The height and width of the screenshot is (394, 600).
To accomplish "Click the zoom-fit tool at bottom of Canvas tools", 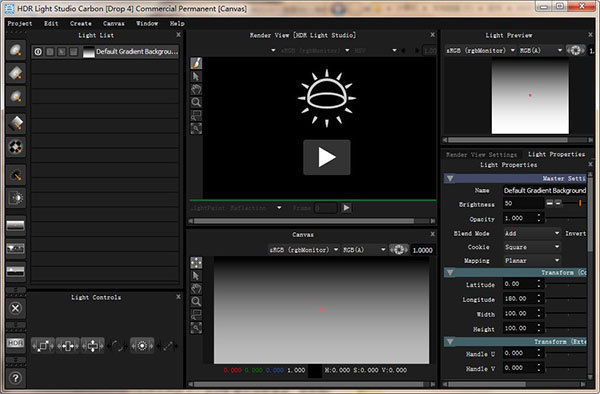I will [196, 327].
